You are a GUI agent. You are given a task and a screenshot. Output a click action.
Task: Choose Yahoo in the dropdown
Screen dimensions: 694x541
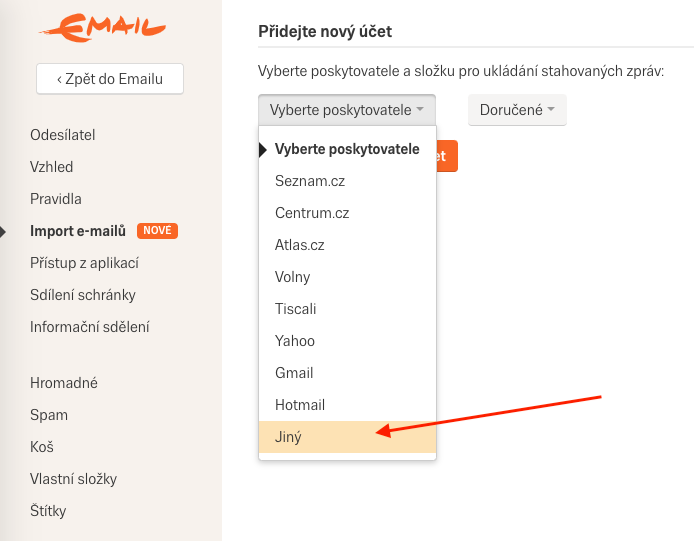click(347, 341)
